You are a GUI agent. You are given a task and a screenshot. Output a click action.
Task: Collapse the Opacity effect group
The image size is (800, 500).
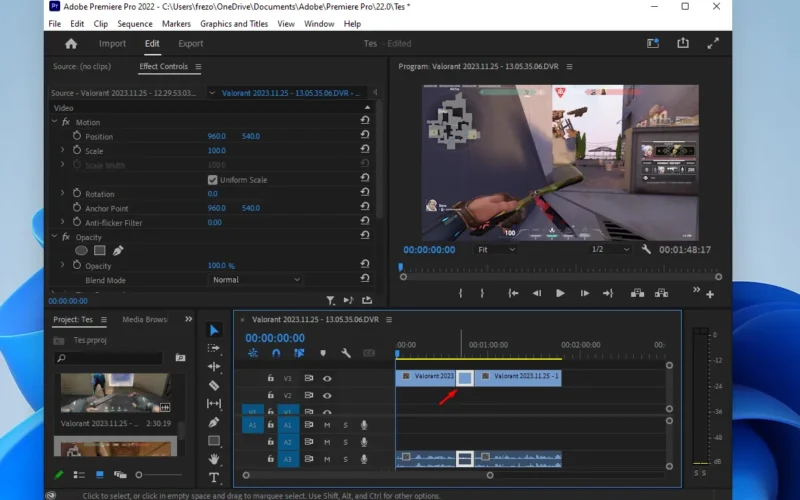[55, 236]
